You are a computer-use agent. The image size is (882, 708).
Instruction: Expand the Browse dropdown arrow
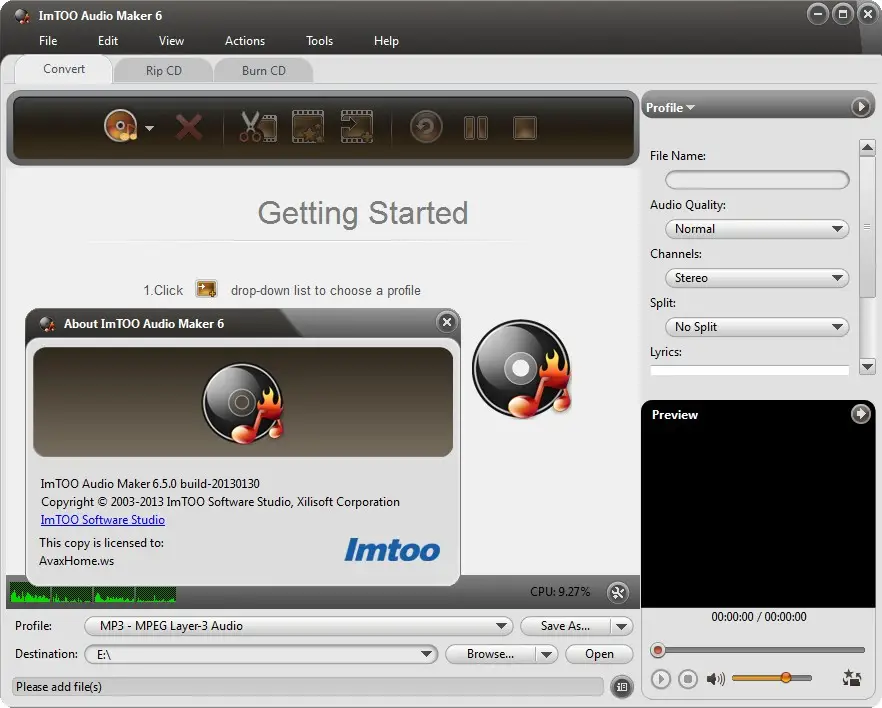click(546, 654)
